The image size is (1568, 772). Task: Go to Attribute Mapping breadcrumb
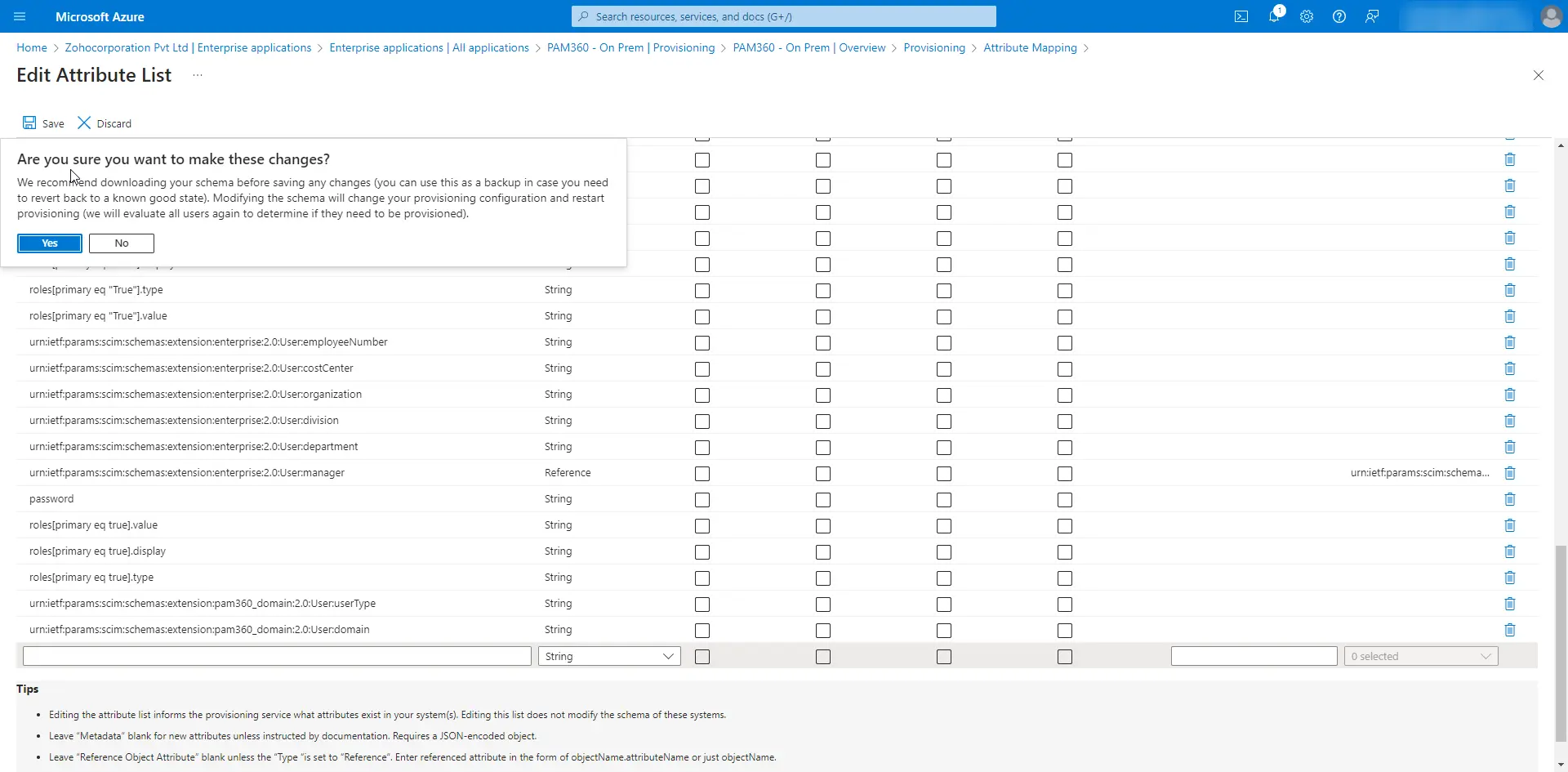tap(1030, 47)
